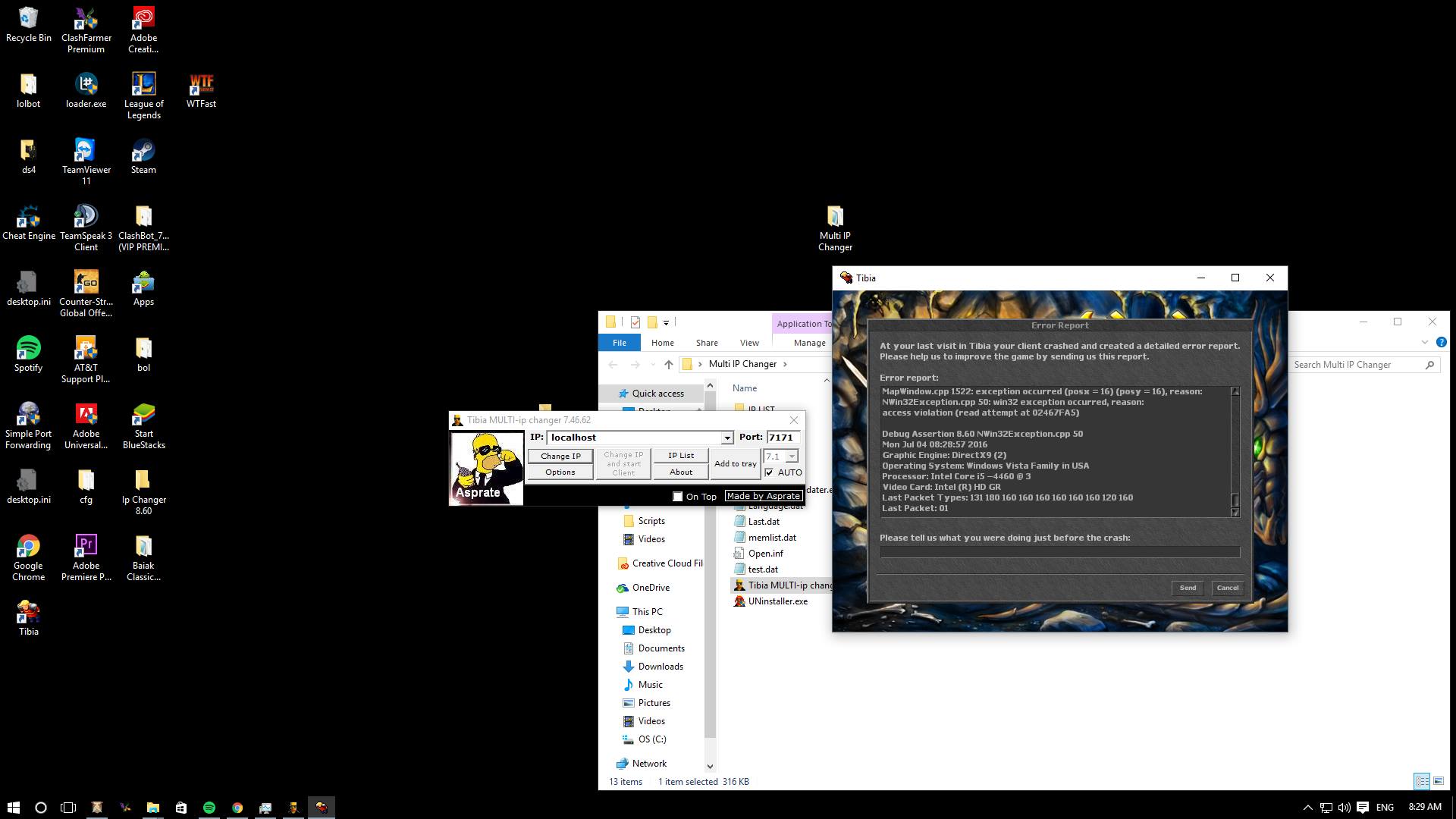Viewport: 1456px width, 819px height.
Task: Click the Port number field
Action: (x=783, y=438)
